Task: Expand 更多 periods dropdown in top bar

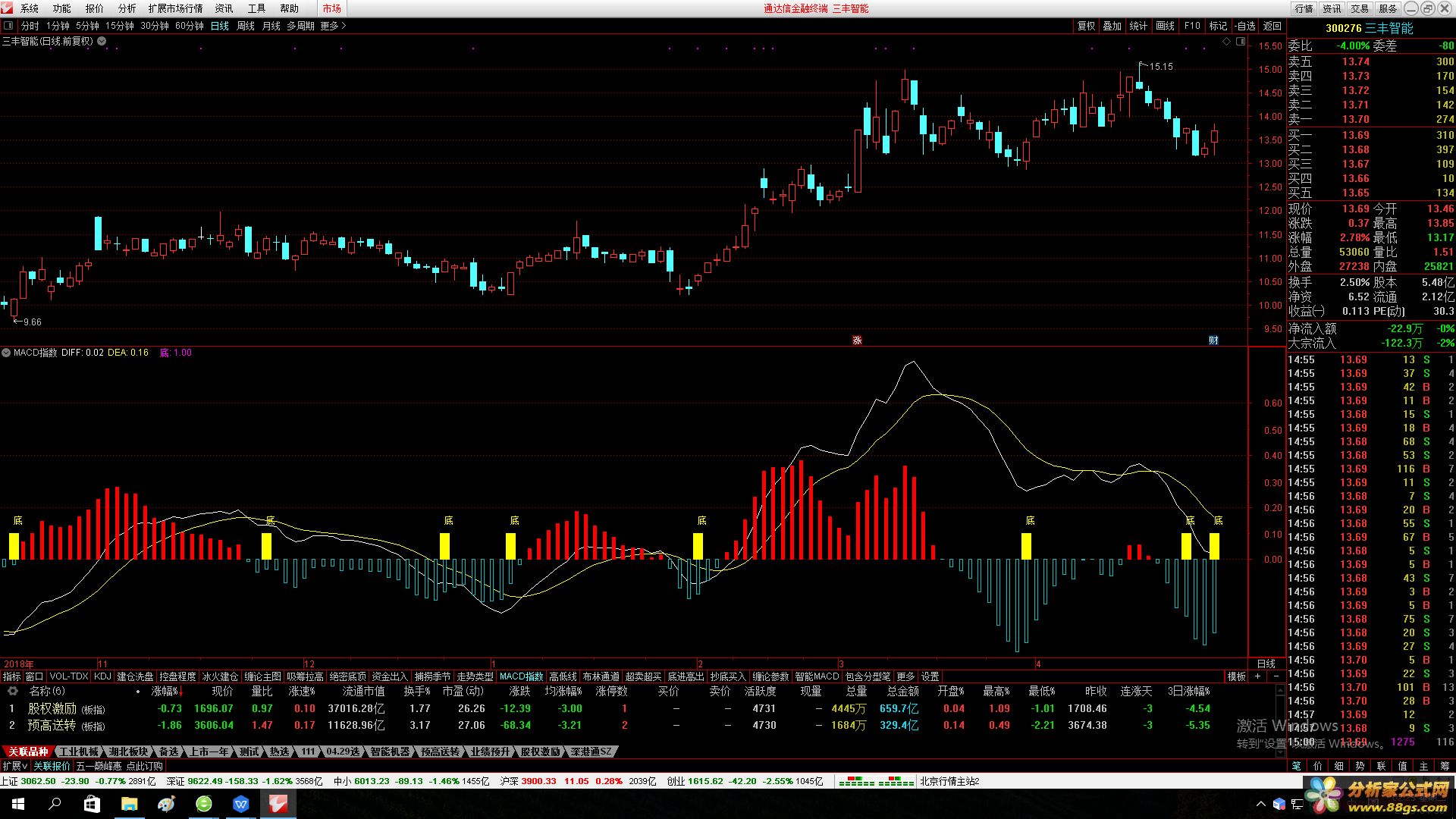Action: point(333,26)
